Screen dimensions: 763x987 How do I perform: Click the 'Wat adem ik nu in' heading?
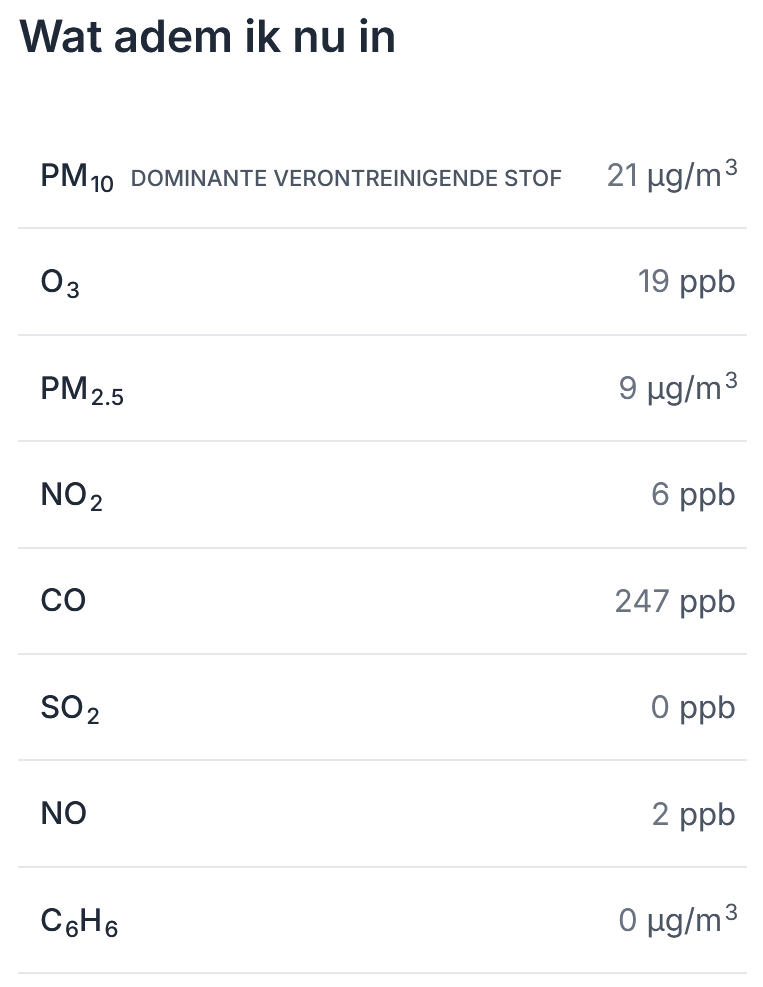207,37
